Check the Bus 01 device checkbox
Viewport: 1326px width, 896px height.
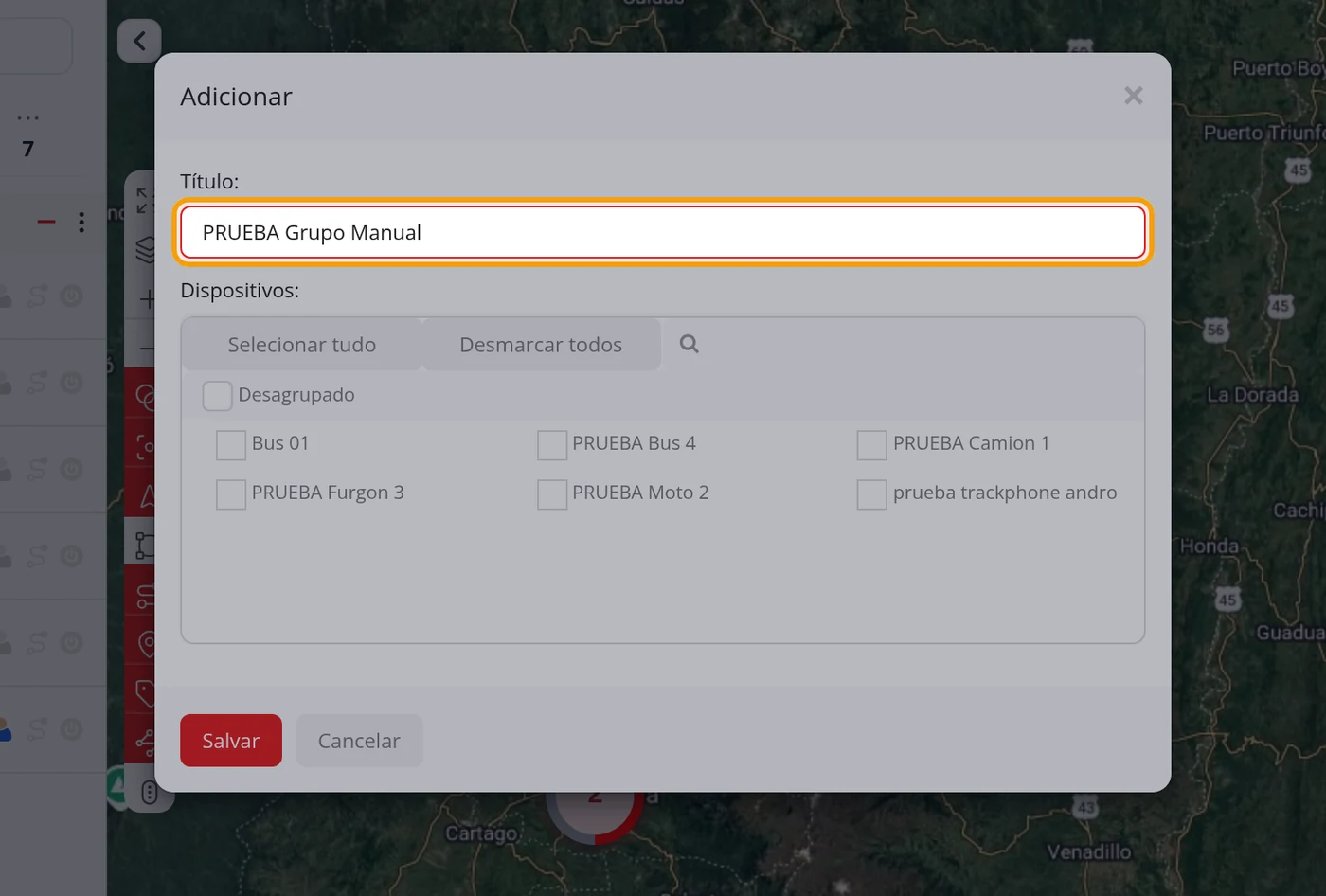pos(230,444)
